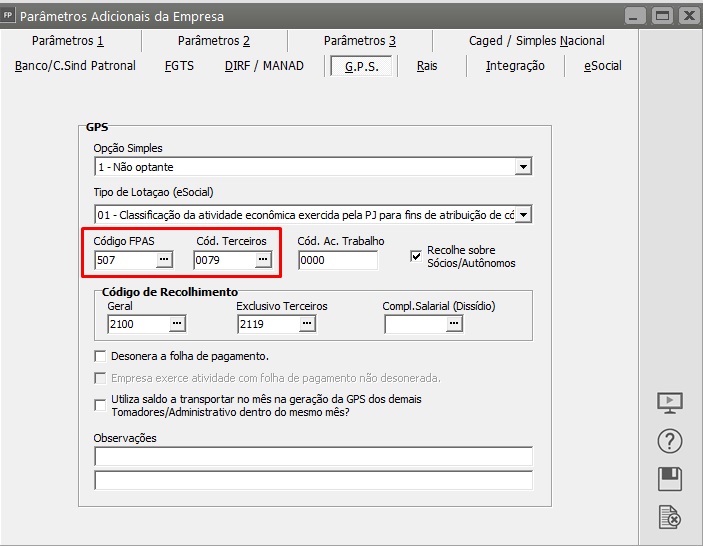
Task: Click the Cód. Ac. Trabalho input field
Action: (x=337, y=260)
